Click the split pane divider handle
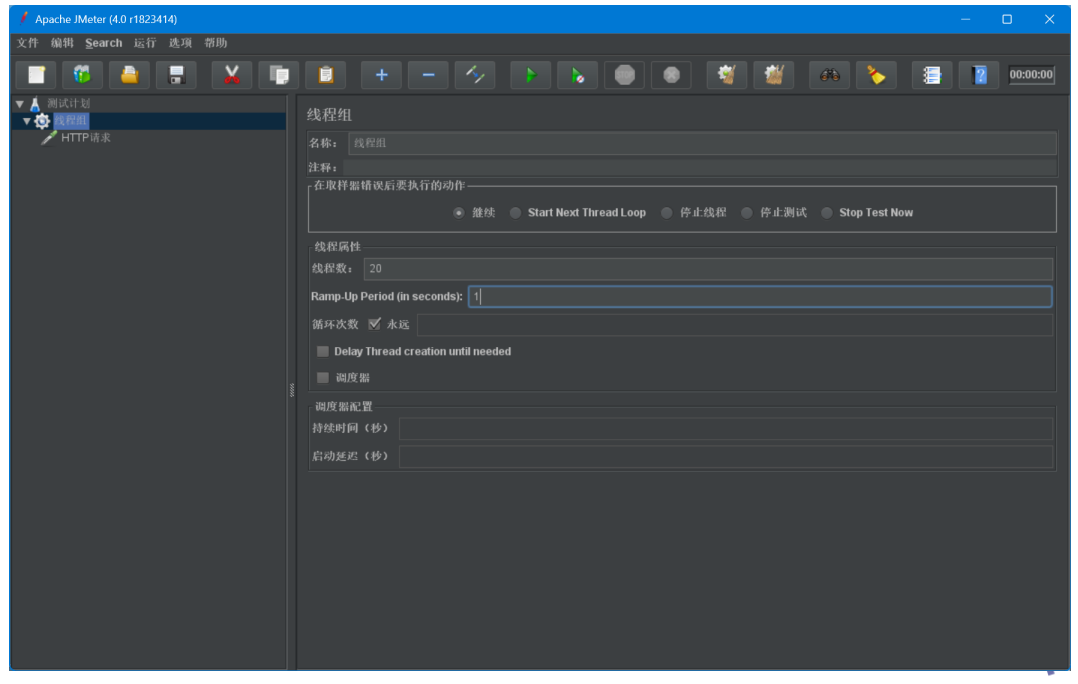 click(x=292, y=390)
